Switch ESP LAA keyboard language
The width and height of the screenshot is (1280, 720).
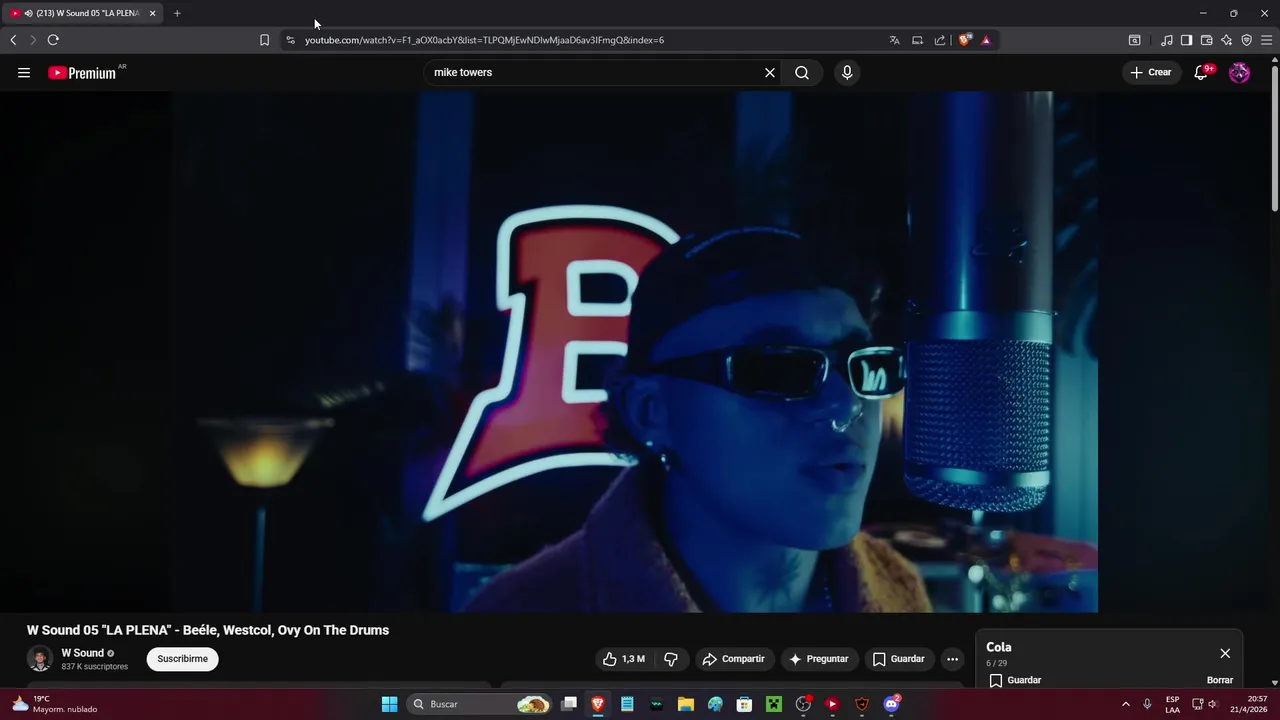point(1172,704)
